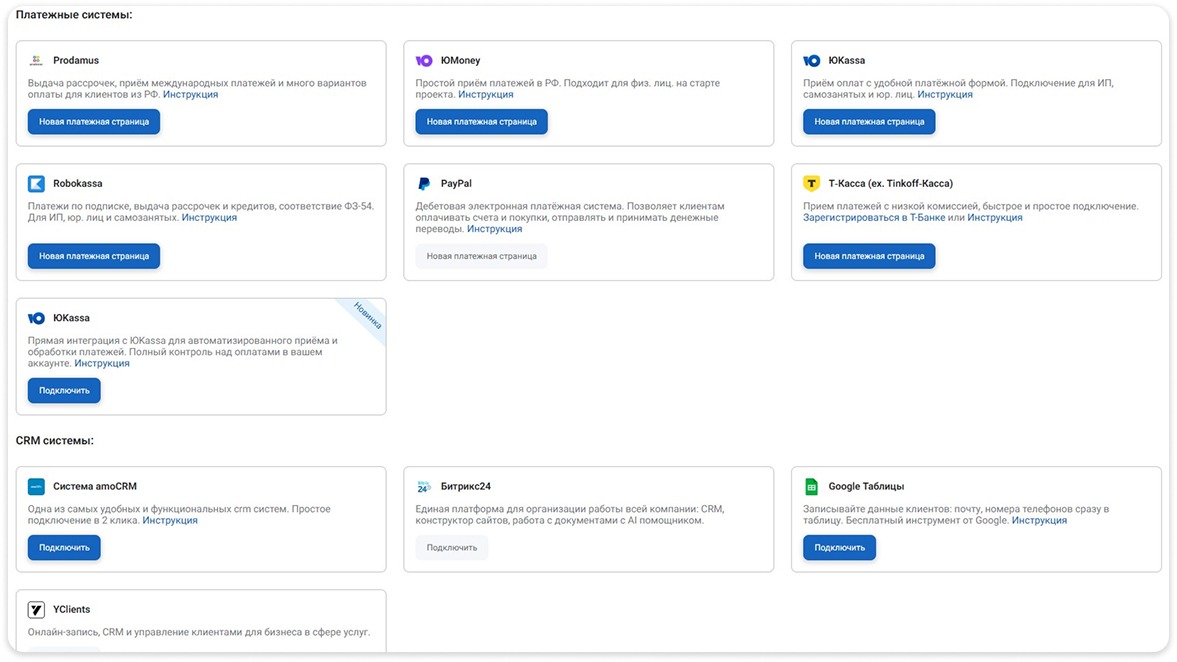Click the Prodamus logo icon
The height and width of the screenshot is (662, 1177).
(36, 61)
